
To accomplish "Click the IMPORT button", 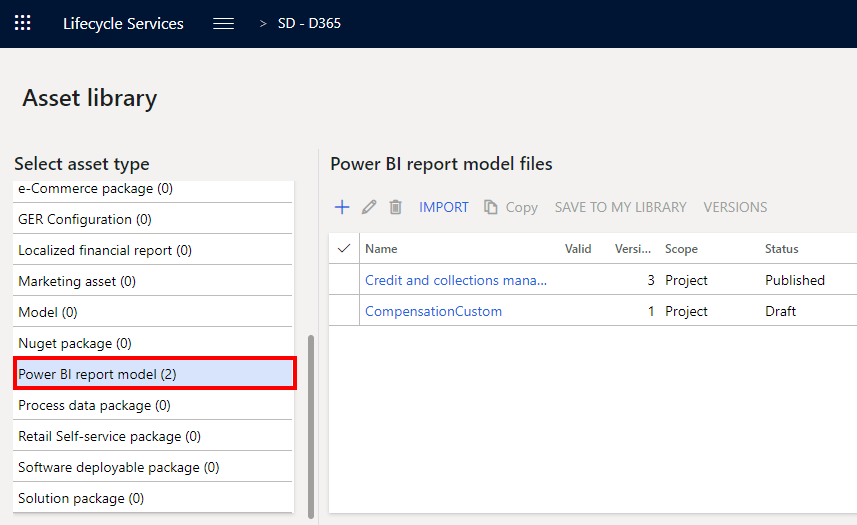I will click(x=444, y=207).
